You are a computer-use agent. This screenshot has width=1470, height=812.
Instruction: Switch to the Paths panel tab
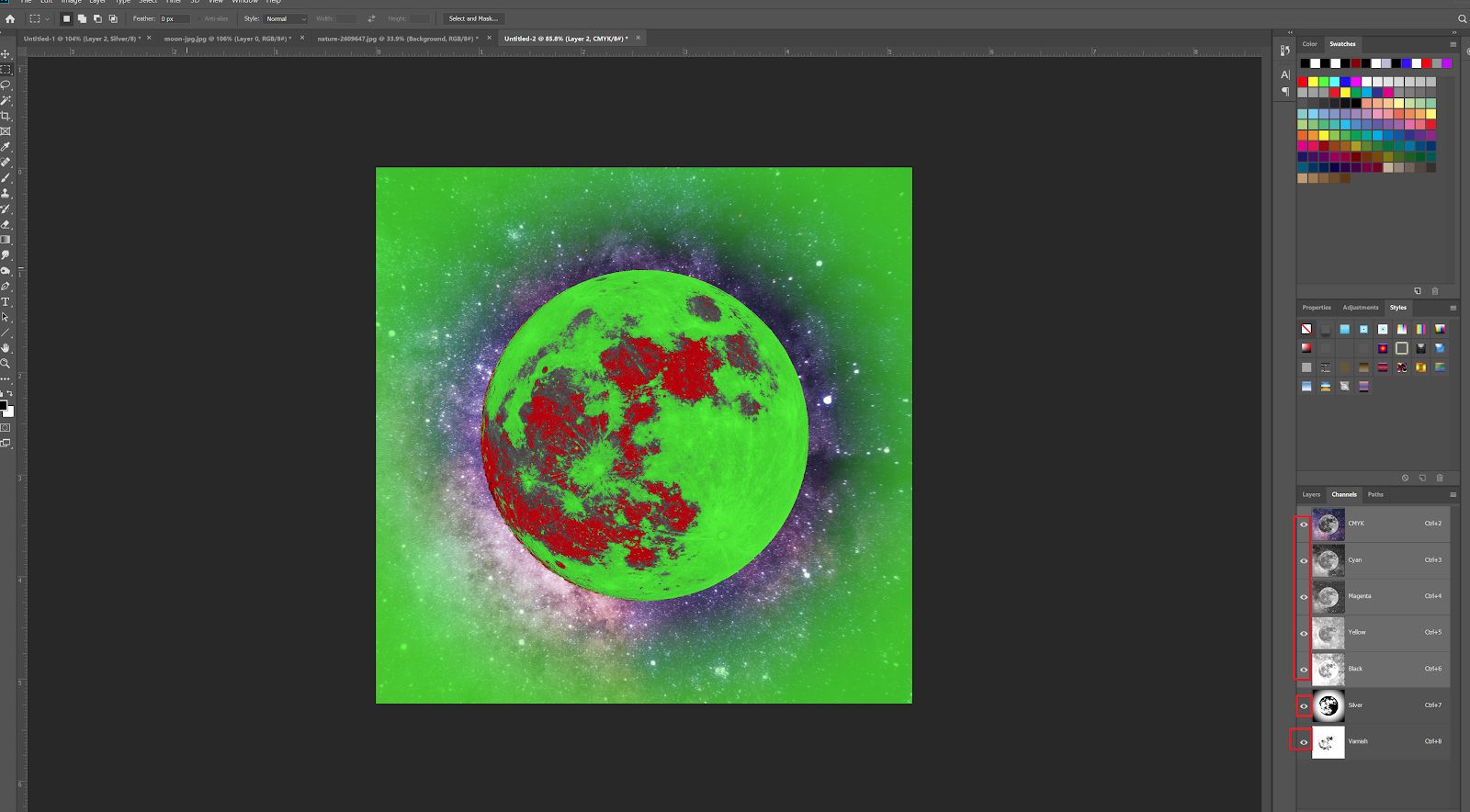pos(1375,494)
